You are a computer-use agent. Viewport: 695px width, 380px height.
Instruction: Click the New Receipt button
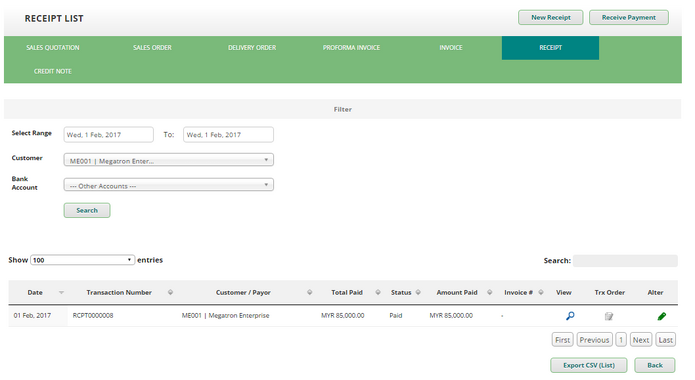pos(551,17)
